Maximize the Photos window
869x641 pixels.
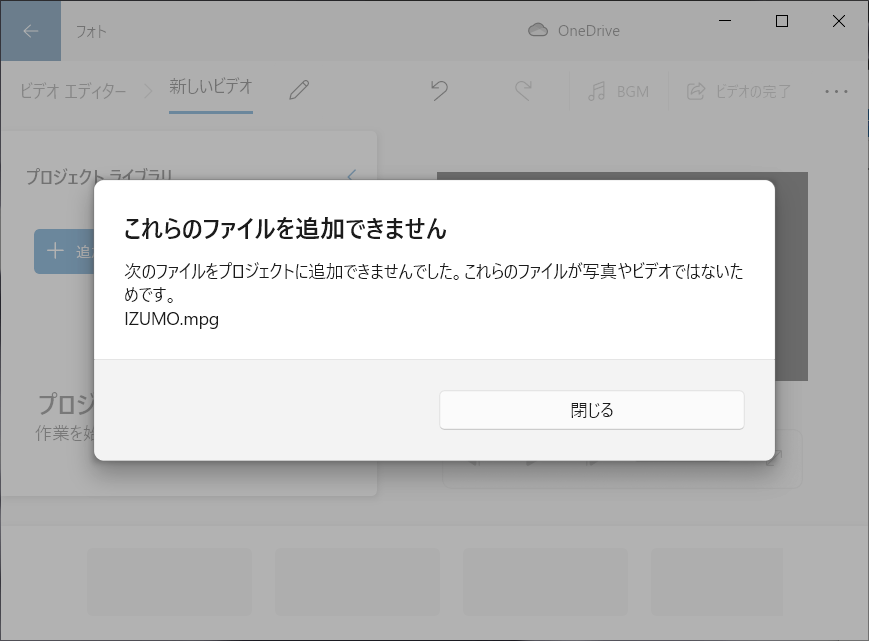[x=782, y=21]
